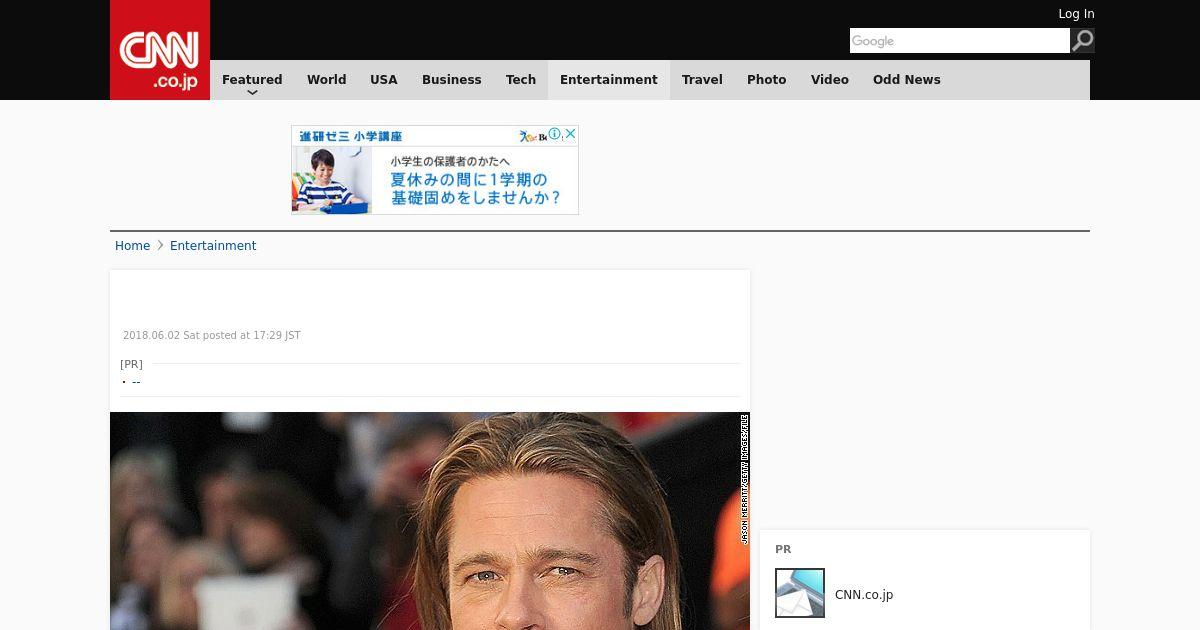Open the ad info icon
Image resolution: width=1200 pixels, height=630 pixels.
click(554, 134)
